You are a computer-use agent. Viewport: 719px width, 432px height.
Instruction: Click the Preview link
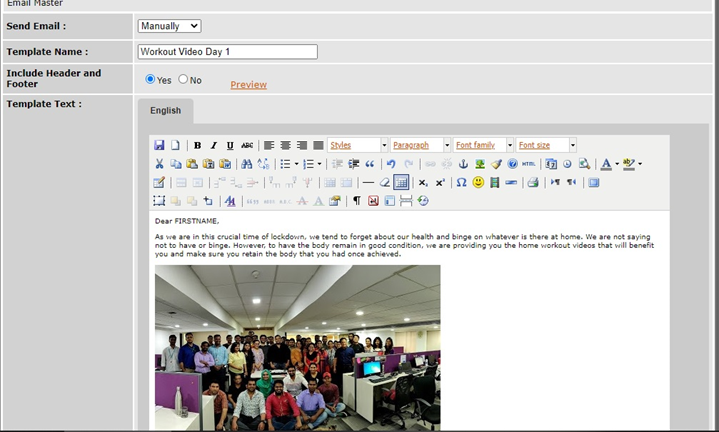click(249, 85)
